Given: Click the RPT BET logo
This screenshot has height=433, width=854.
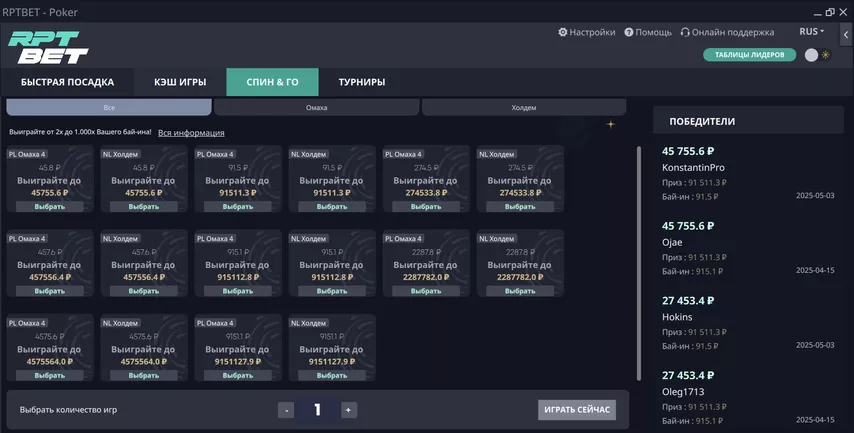Looking at the screenshot, I should pos(48,47).
